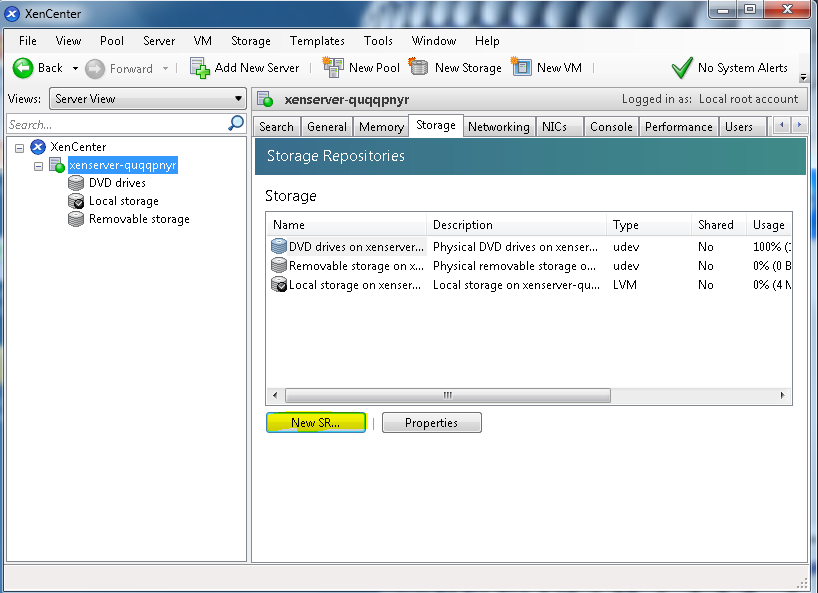
Task: Click the DVD drives disk icon in tree
Action: pos(76,183)
